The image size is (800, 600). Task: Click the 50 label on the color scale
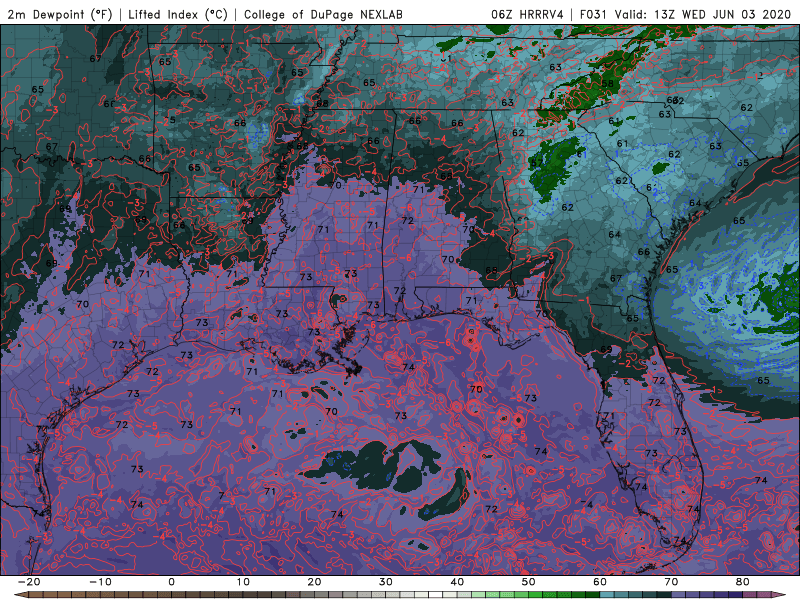(529, 582)
